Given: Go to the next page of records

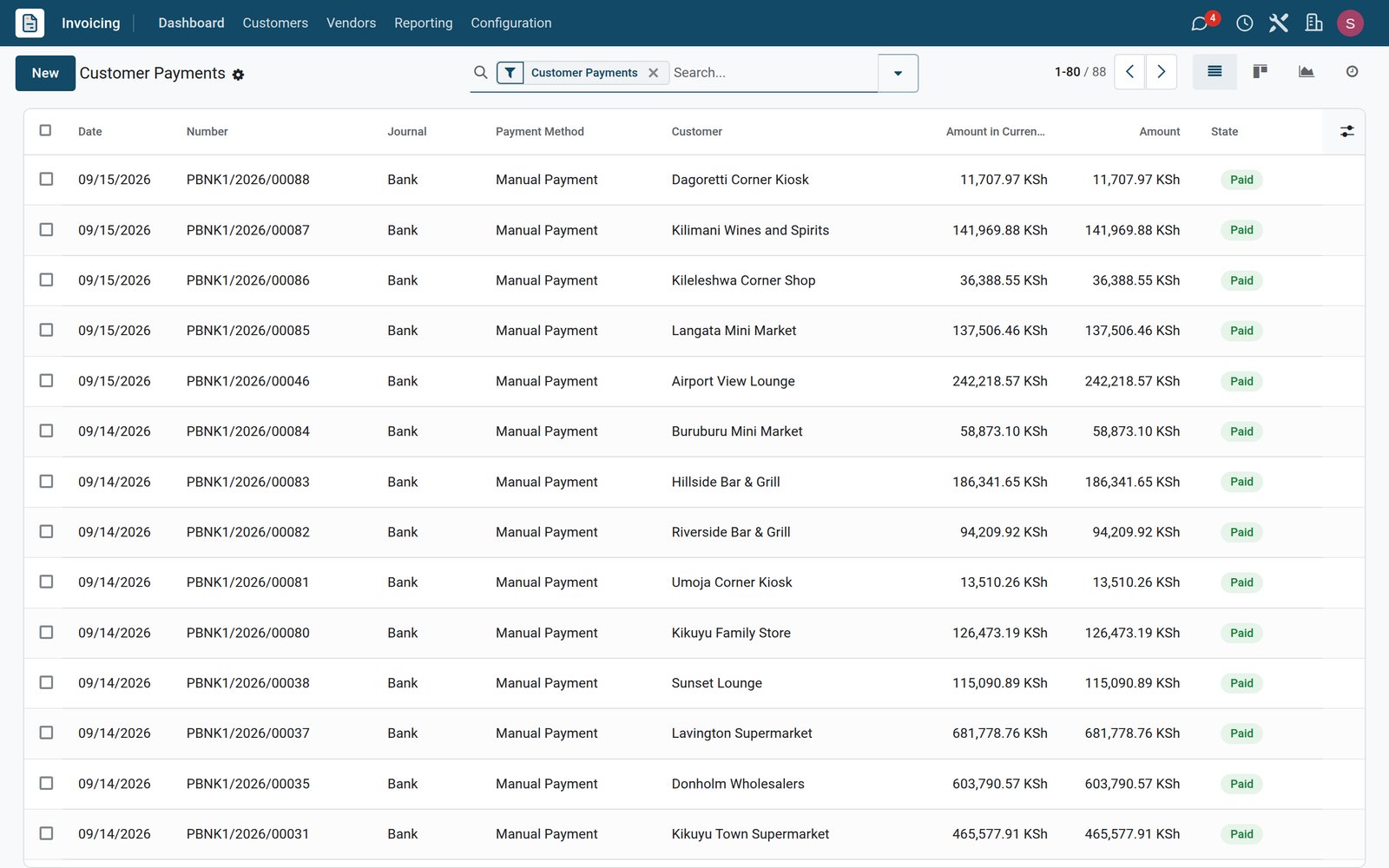Looking at the screenshot, I should click(x=1162, y=72).
